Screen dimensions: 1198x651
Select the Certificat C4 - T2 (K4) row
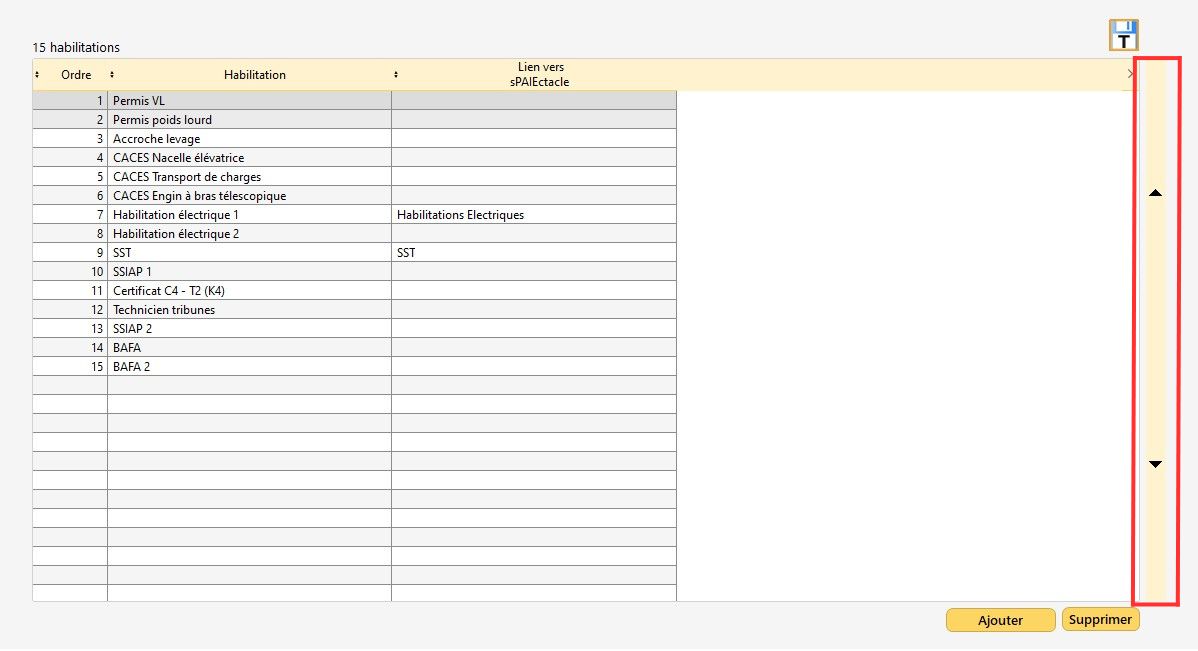[x=248, y=291]
